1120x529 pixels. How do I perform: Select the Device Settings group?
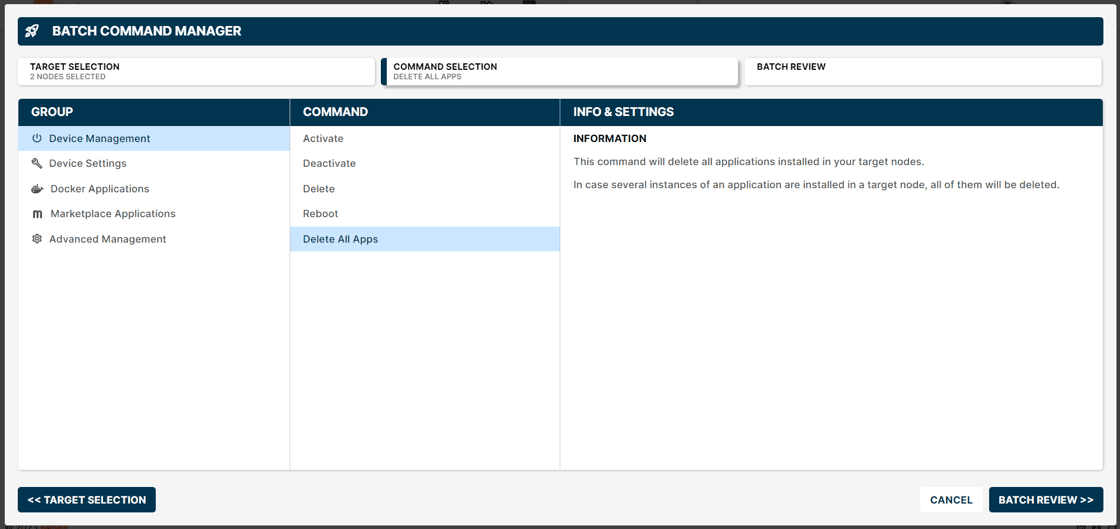pos(154,163)
